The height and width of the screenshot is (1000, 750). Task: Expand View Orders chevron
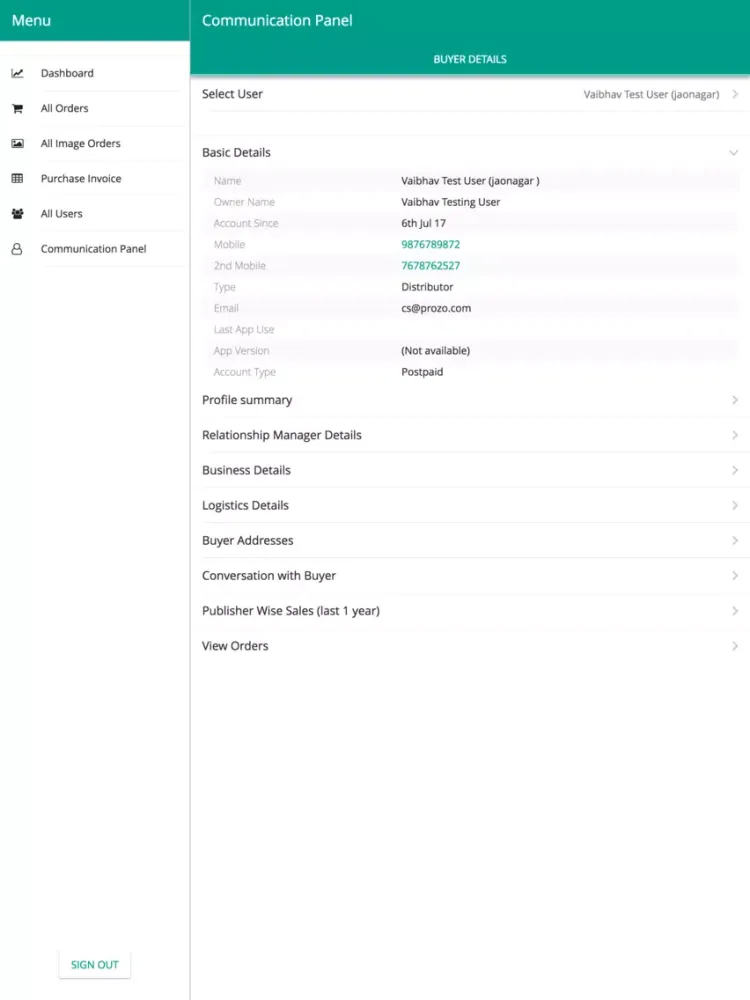coord(735,645)
